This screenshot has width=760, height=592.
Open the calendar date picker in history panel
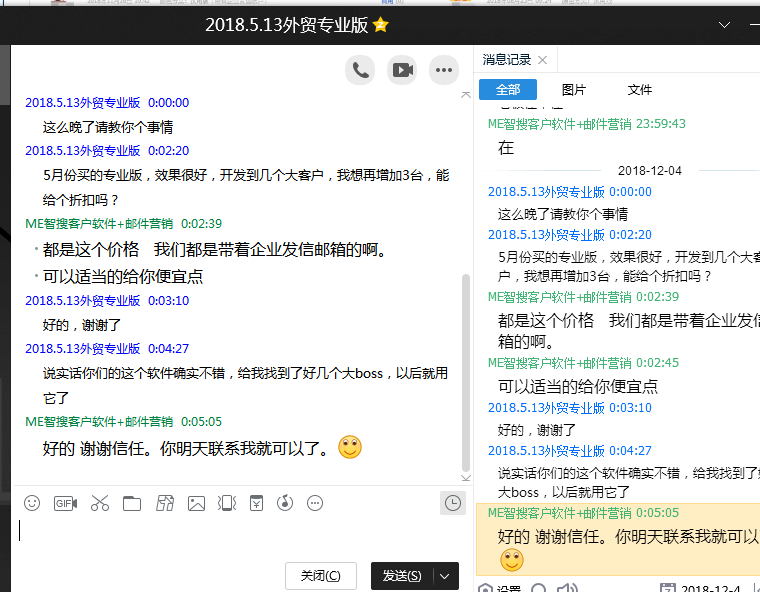[x=667, y=588]
